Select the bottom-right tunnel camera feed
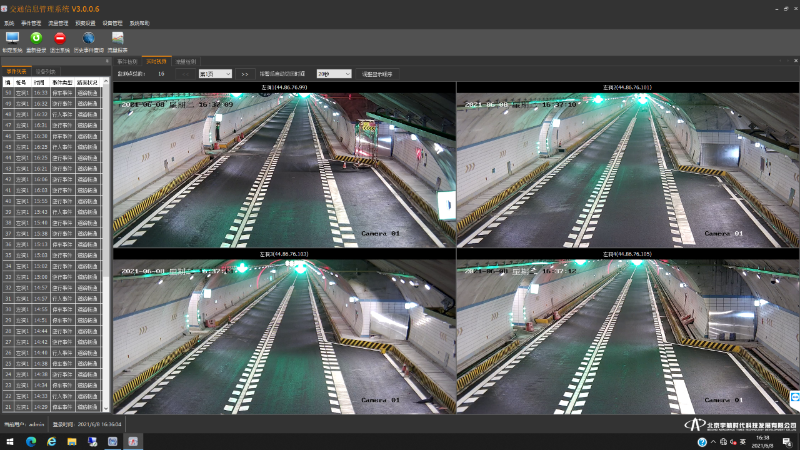The width and height of the screenshot is (800, 450). tap(627, 335)
